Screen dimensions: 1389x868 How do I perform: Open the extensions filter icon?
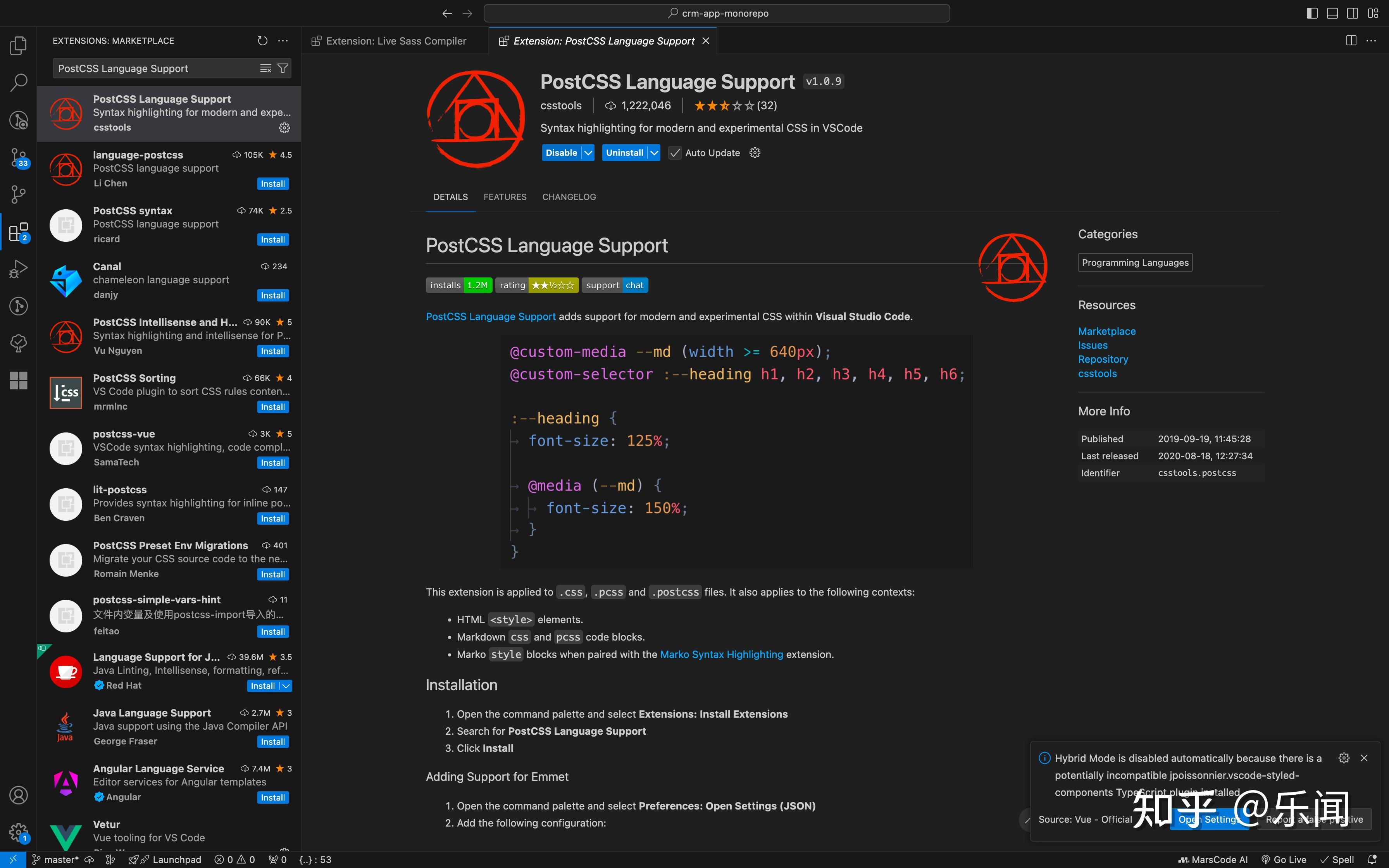283,68
